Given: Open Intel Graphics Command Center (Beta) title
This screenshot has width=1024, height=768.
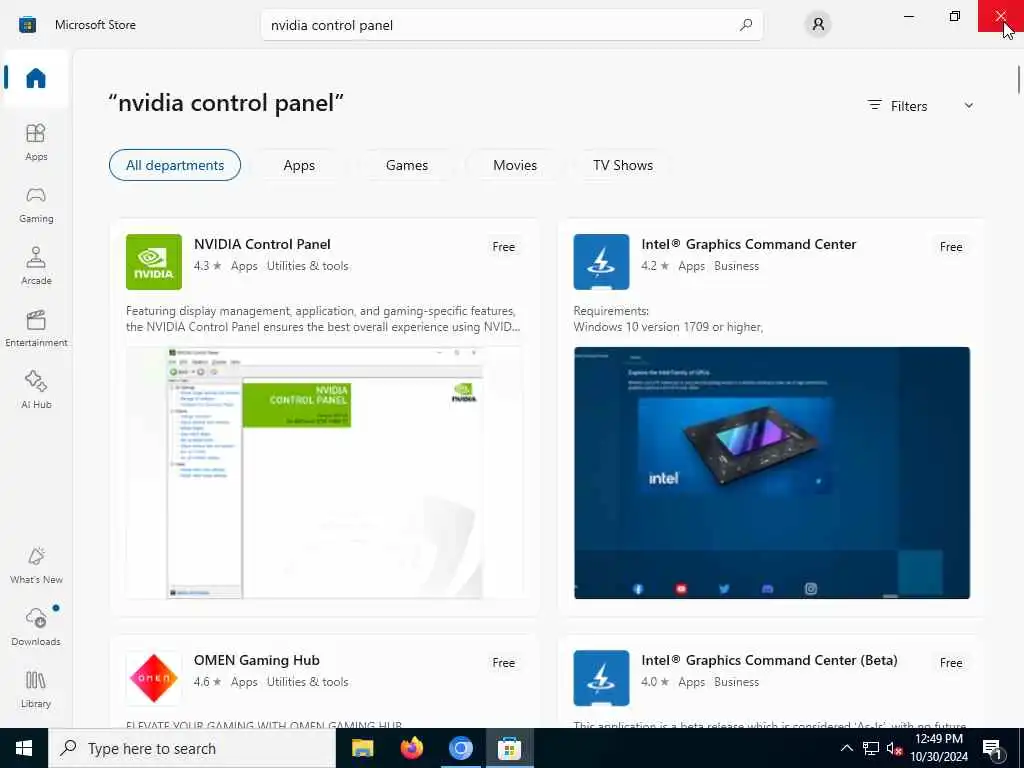Looking at the screenshot, I should (x=769, y=660).
